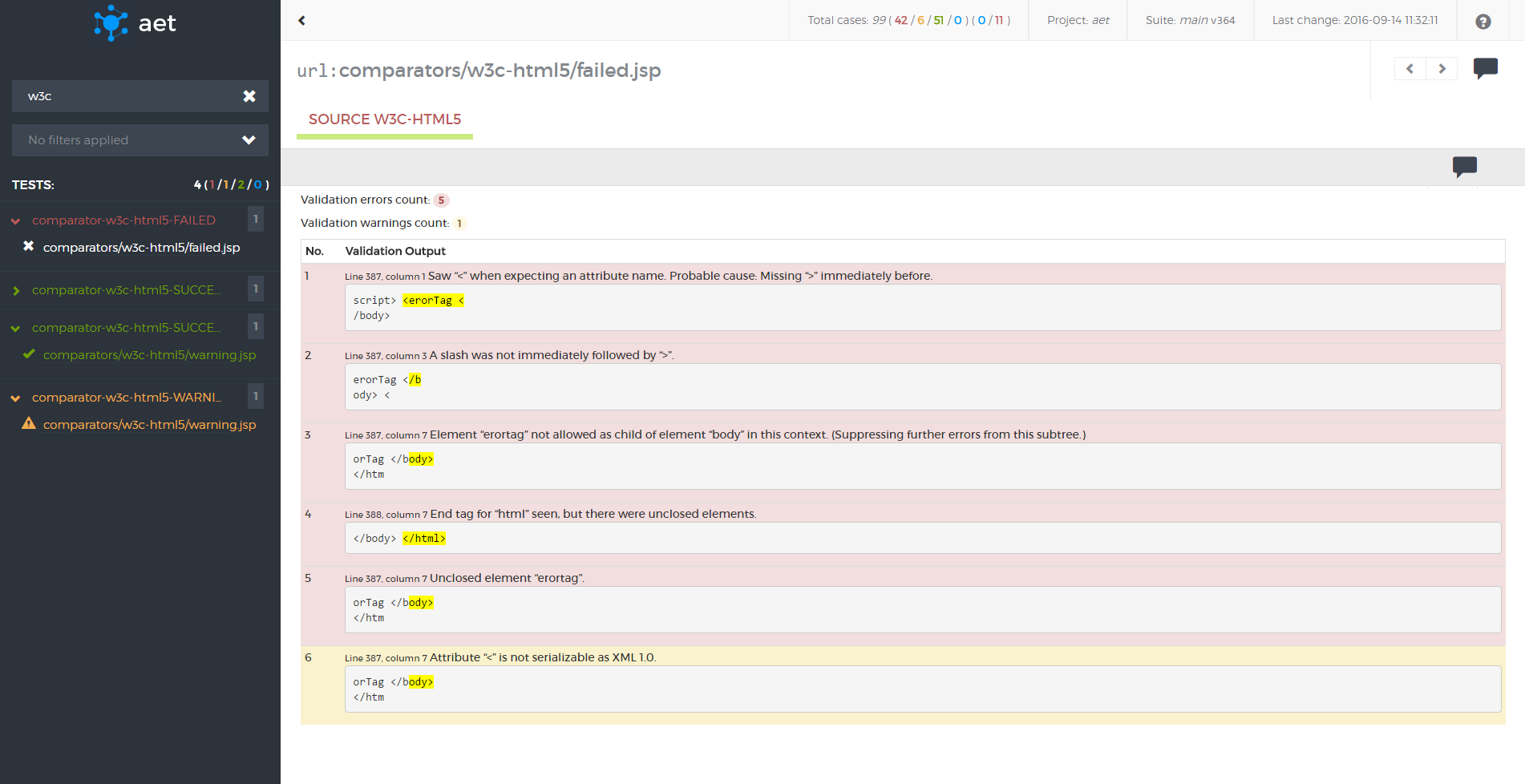Switch to the SOURCE W3C-HTML5 tab
The width and height of the screenshot is (1525, 784).
click(x=384, y=119)
